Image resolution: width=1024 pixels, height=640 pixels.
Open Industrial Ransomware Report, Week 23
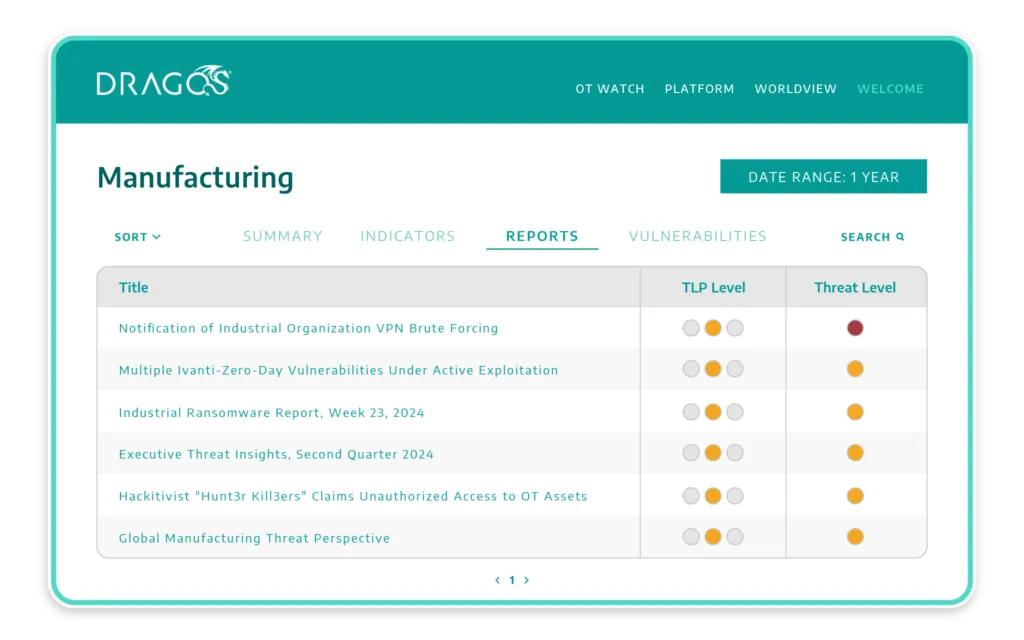click(x=271, y=413)
